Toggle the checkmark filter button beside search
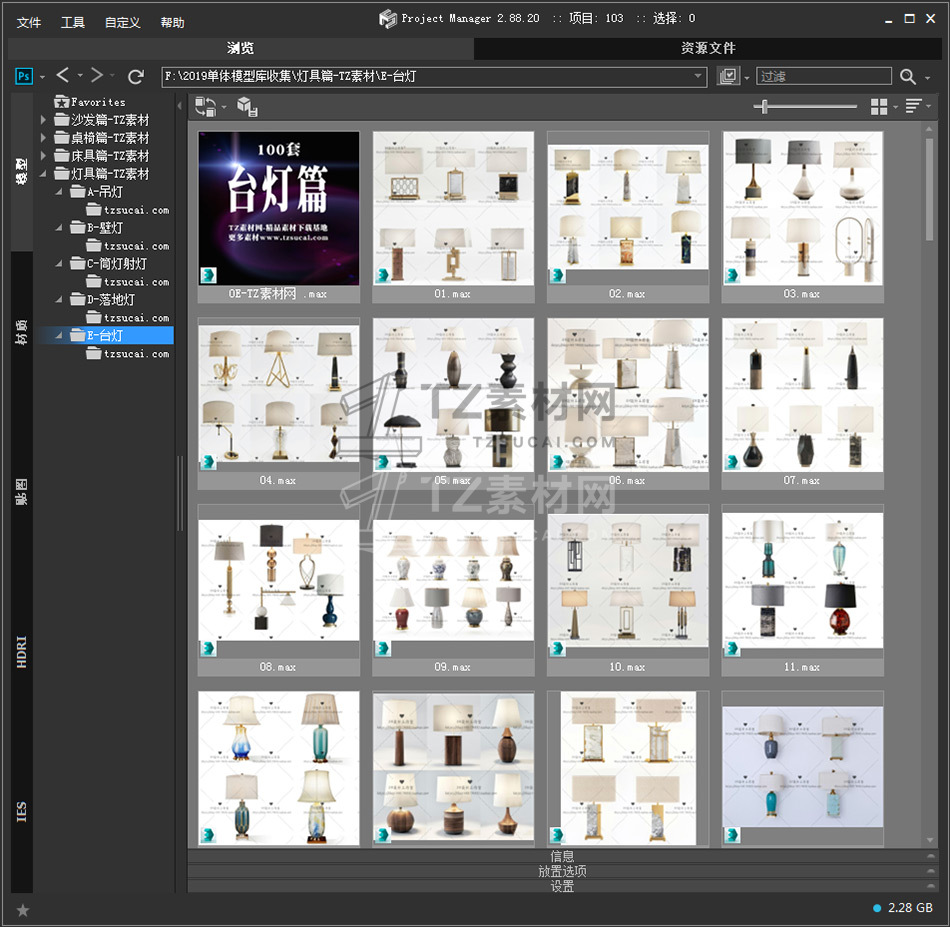The height and width of the screenshot is (927, 950). pyautogui.click(x=728, y=76)
